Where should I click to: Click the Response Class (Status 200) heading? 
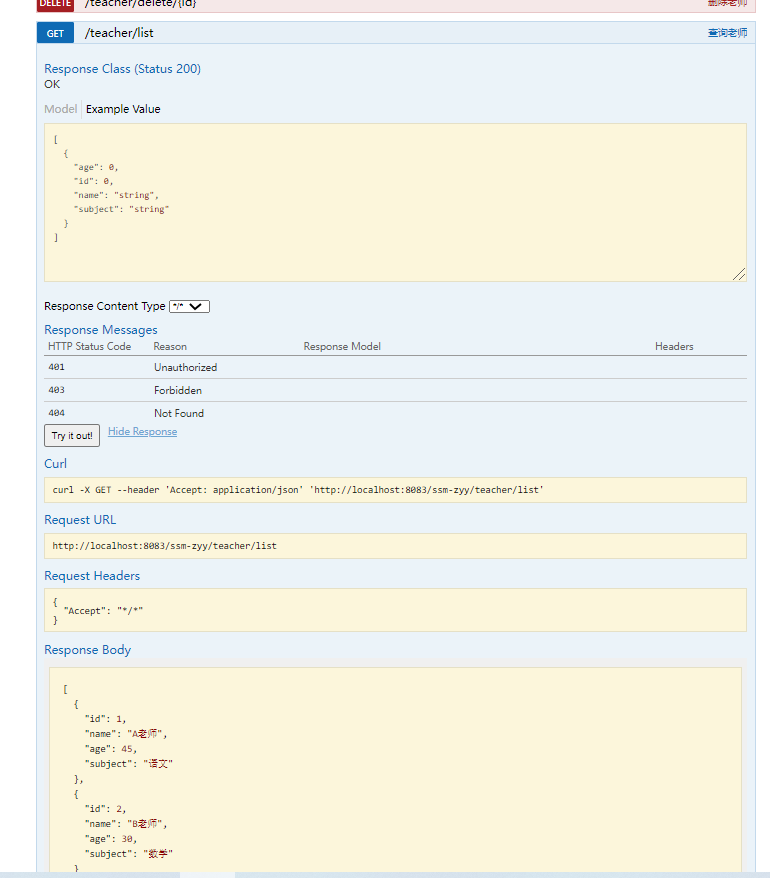tap(122, 69)
